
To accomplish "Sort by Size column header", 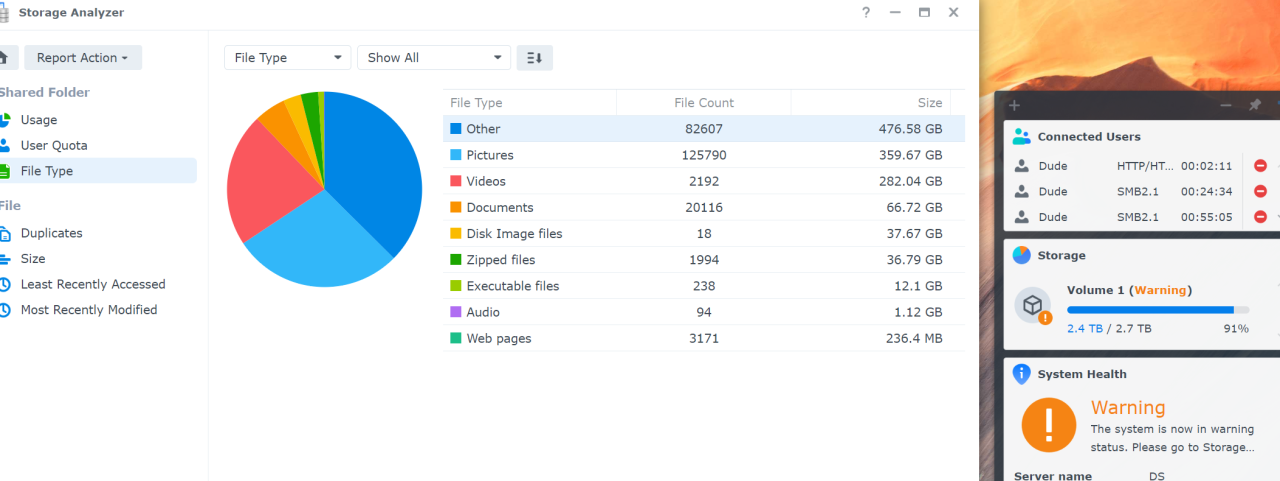I will (871, 103).
